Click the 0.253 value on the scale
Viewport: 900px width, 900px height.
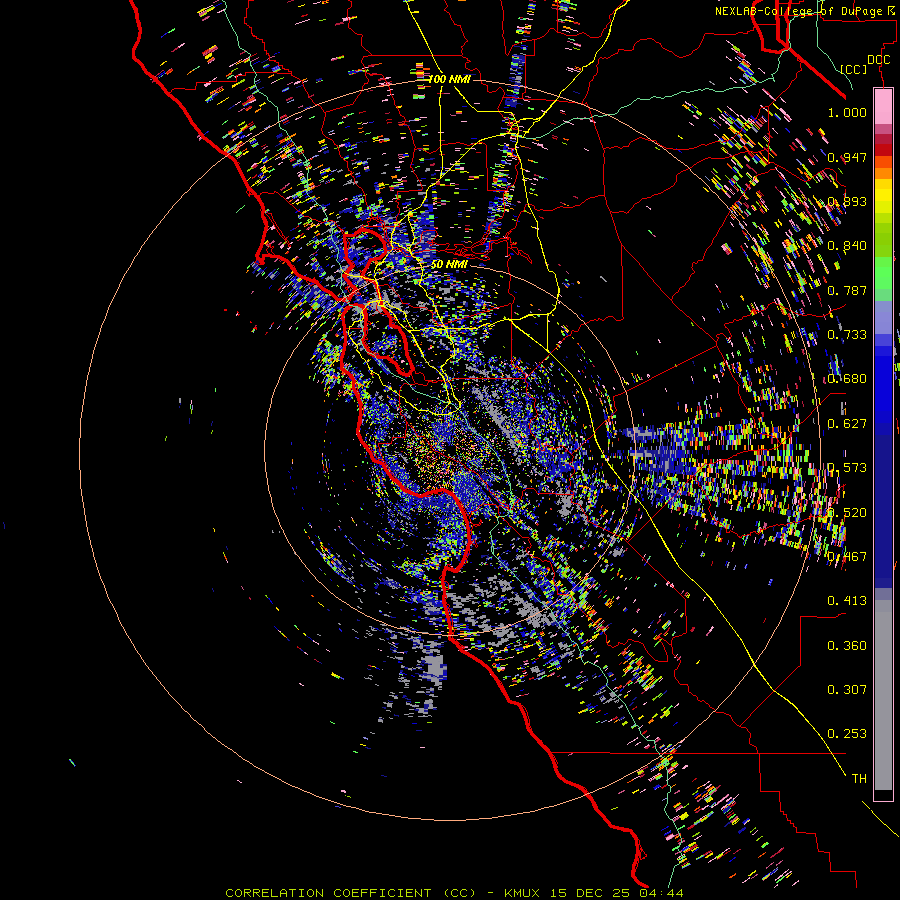tap(847, 734)
